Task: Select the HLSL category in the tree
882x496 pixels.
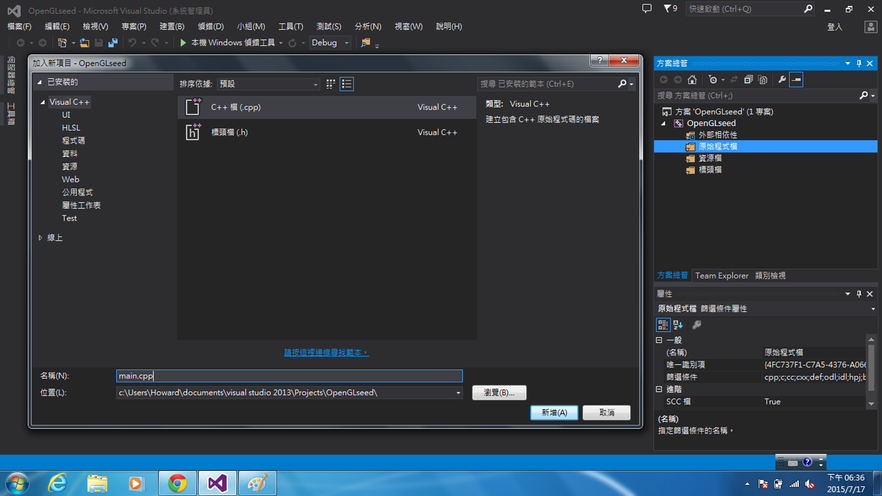Action: pos(71,128)
